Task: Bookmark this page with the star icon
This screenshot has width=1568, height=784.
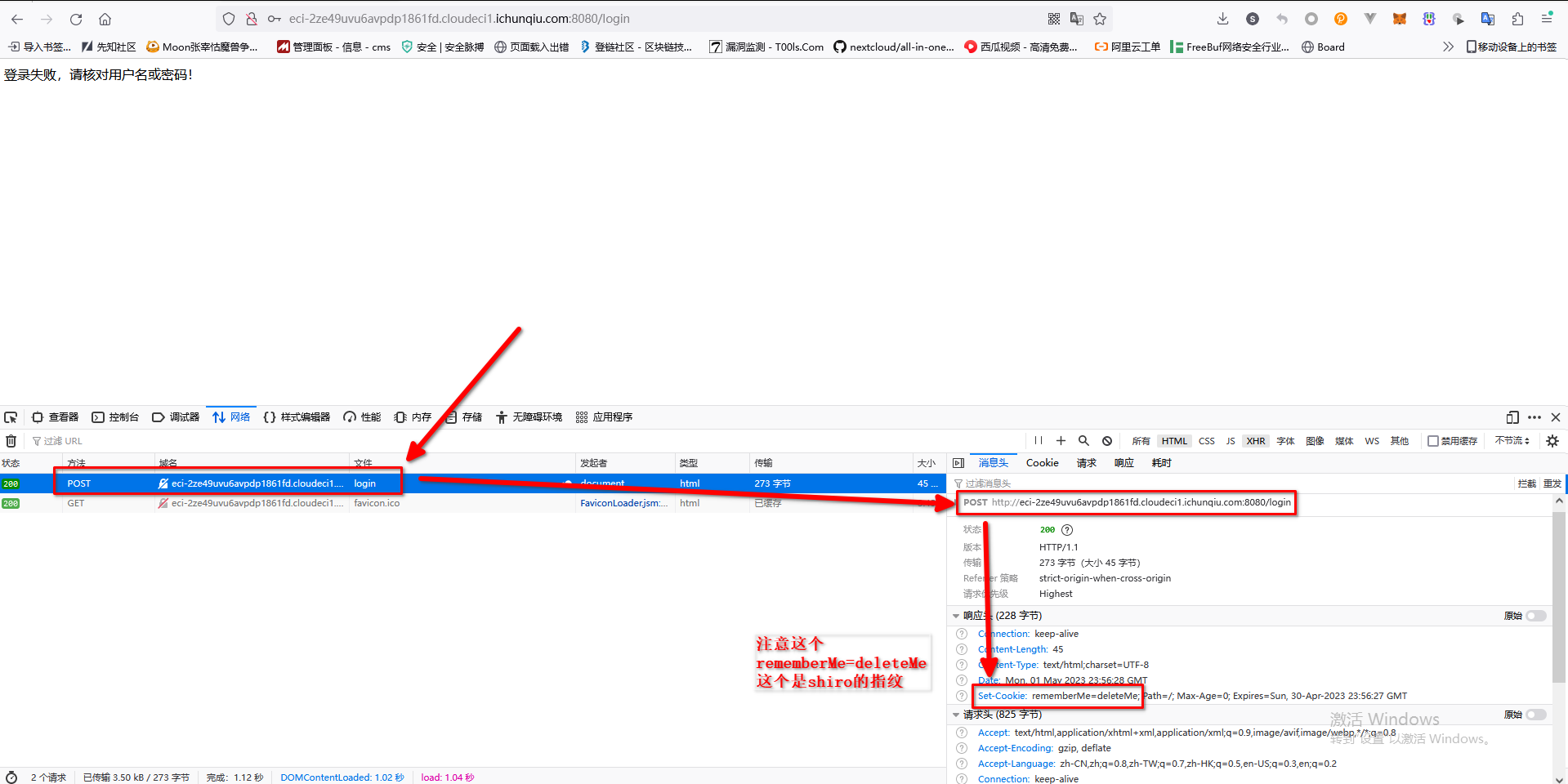Action: click(x=1100, y=19)
